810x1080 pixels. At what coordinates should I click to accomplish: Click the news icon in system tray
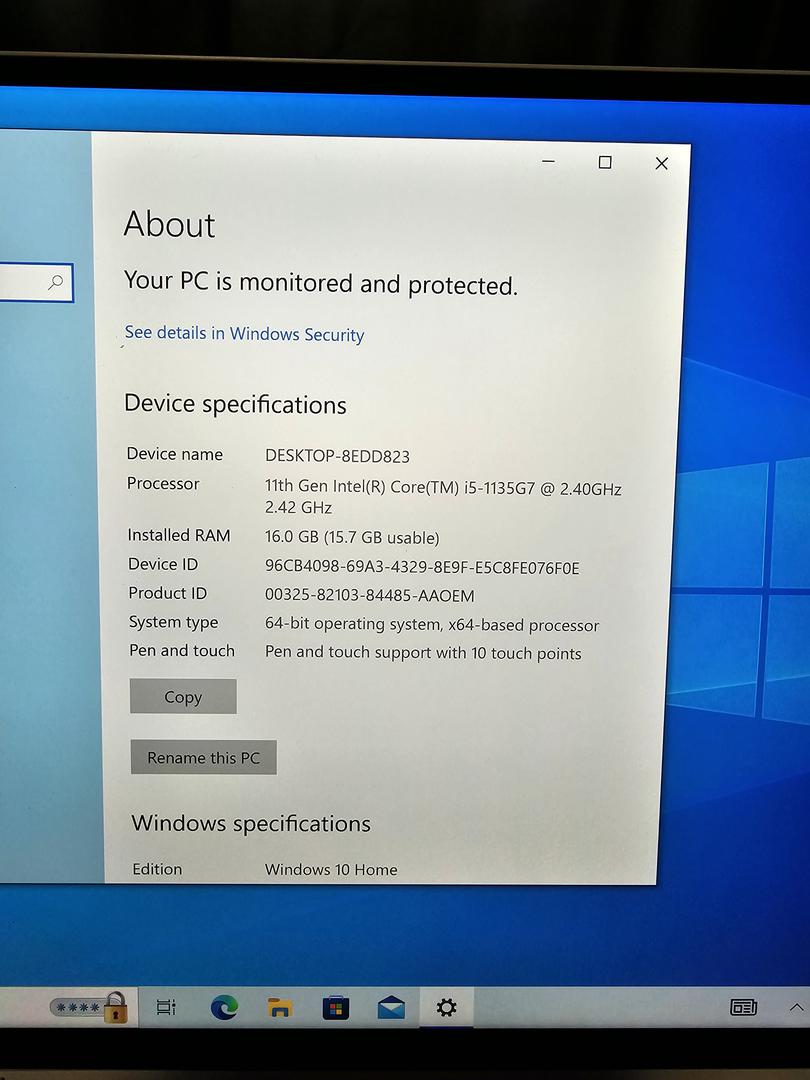click(743, 1007)
